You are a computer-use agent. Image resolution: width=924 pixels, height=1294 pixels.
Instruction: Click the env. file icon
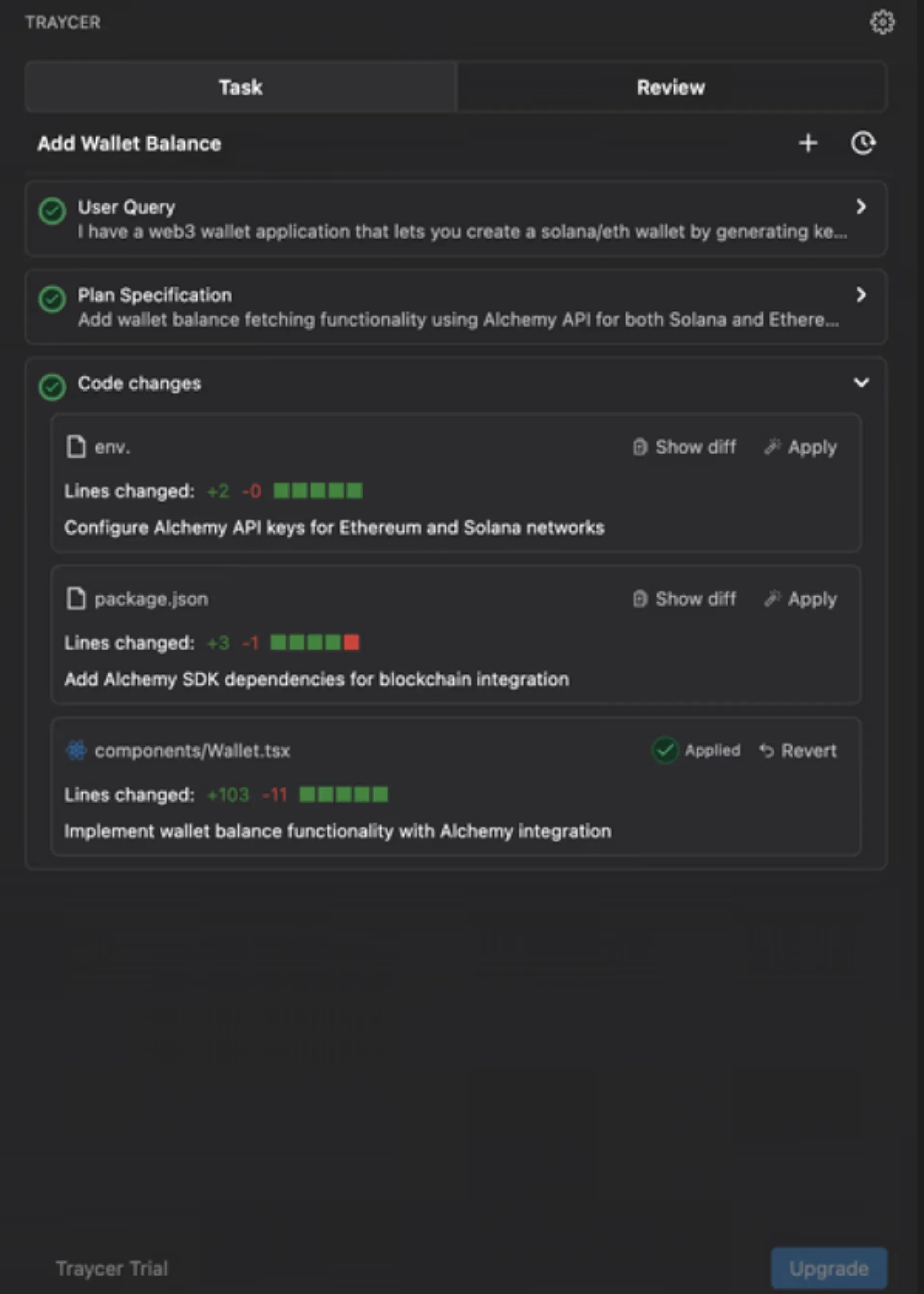click(76, 447)
